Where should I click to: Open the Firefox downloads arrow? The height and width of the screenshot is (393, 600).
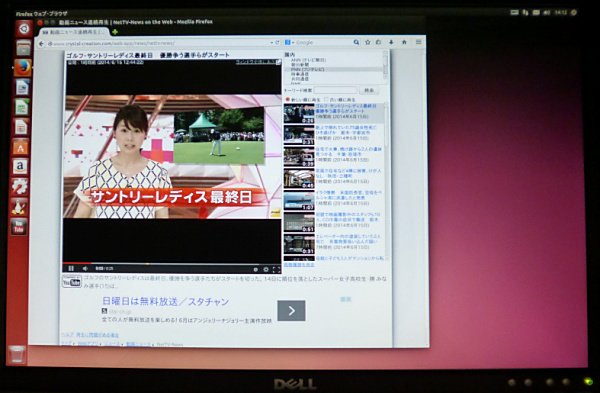coord(391,42)
